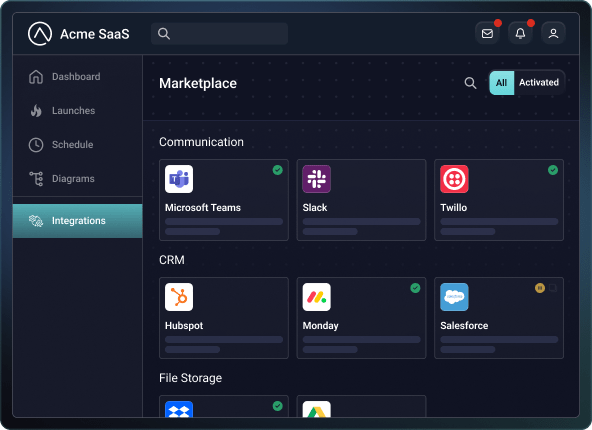Click the Dashboard home icon
This screenshot has height=430, width=592.
36,77
